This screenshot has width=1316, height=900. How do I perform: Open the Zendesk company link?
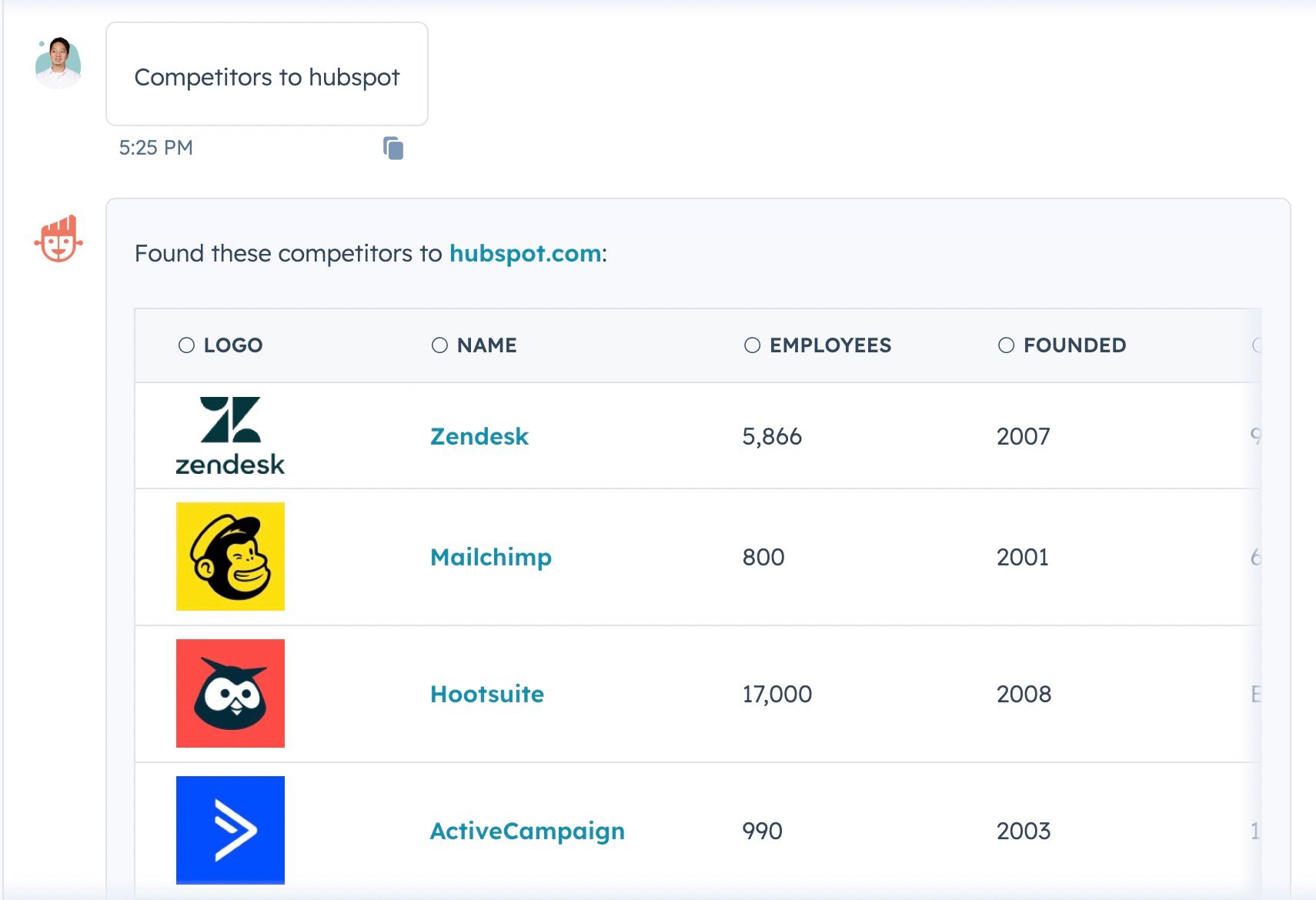[x=479, y=436]
